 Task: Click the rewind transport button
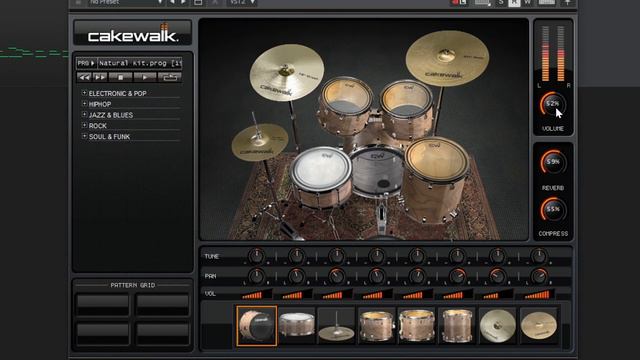pyautogui.click(x=84, y=77)
